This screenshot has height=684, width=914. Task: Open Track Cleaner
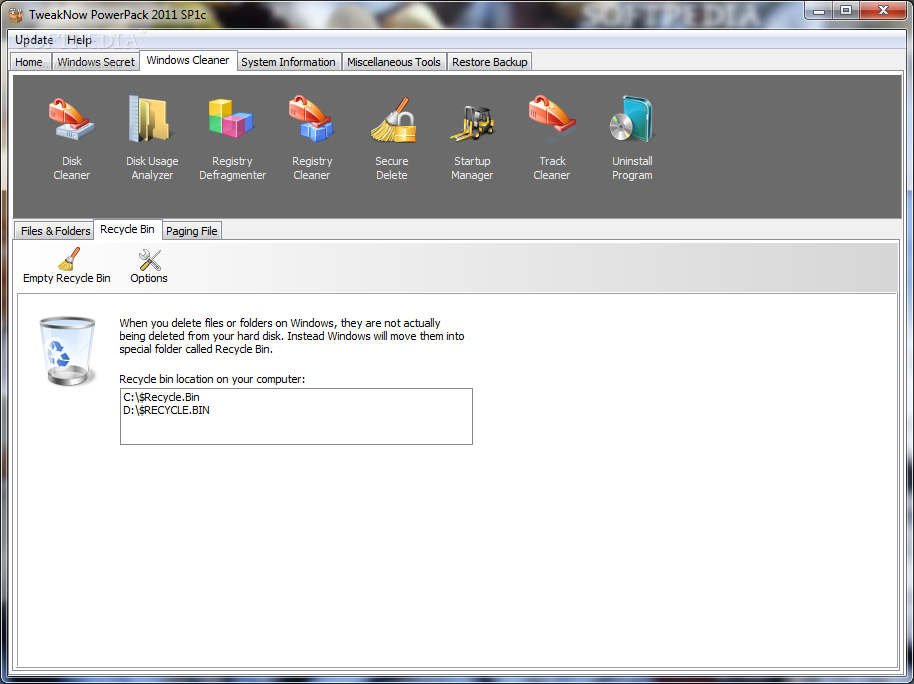(552, 139)
